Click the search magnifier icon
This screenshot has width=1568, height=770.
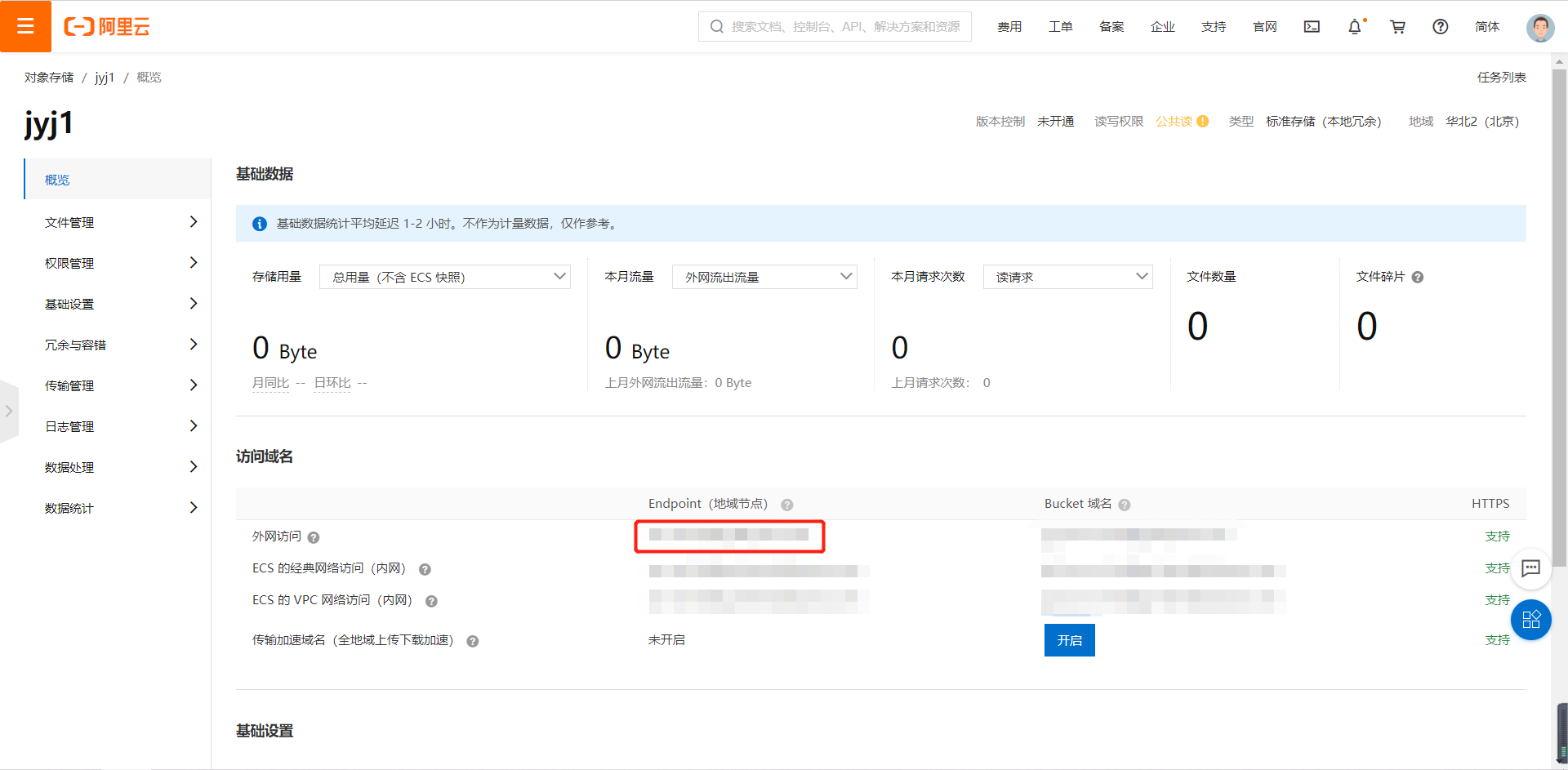point(717,27)
